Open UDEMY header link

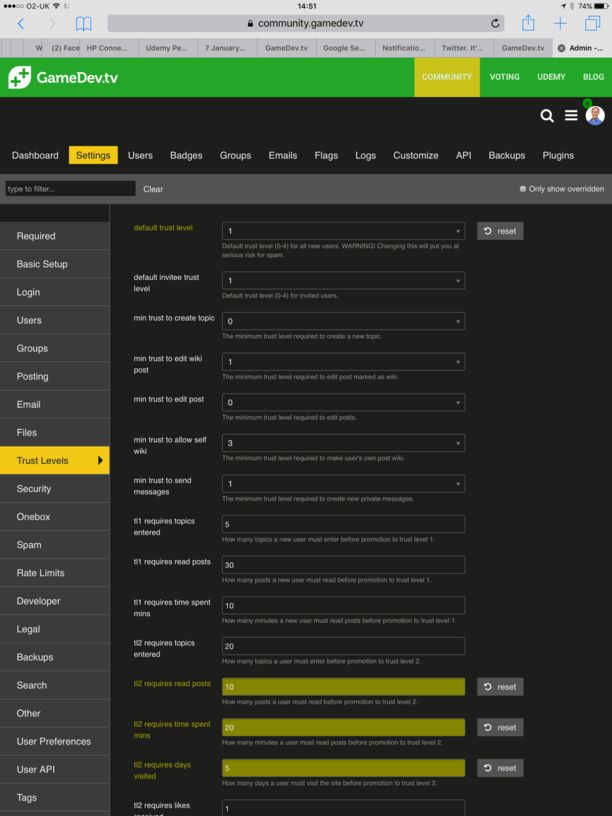click(x=551, y=77)
